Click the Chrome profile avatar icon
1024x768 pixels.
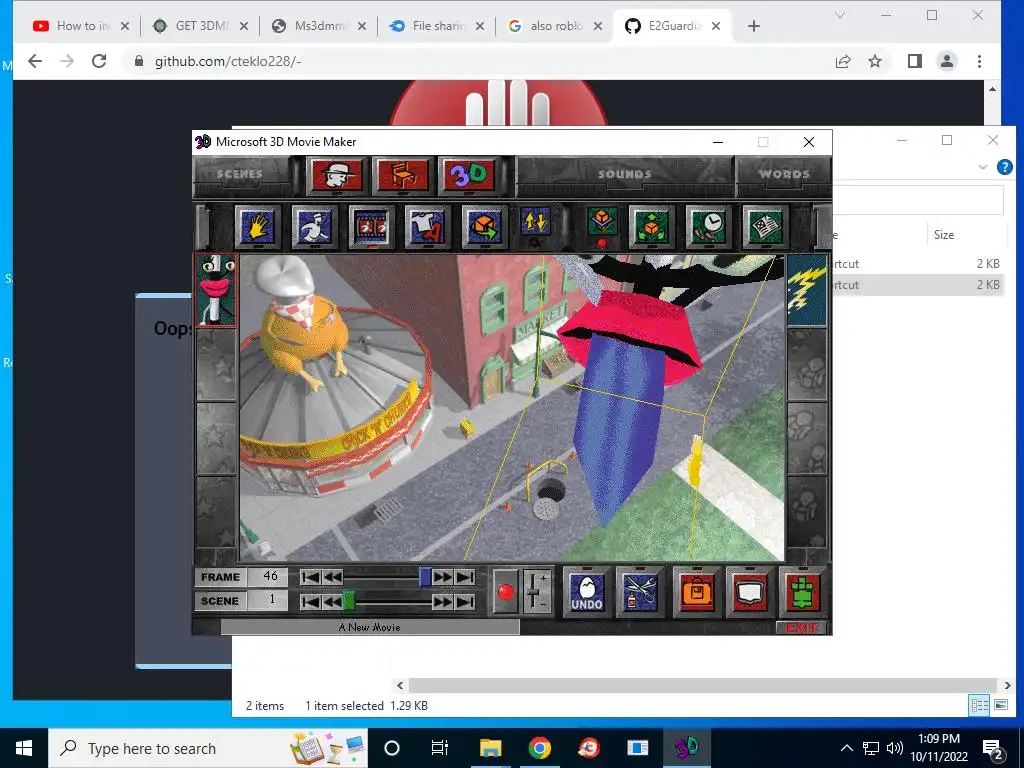(x=947, y=61)
